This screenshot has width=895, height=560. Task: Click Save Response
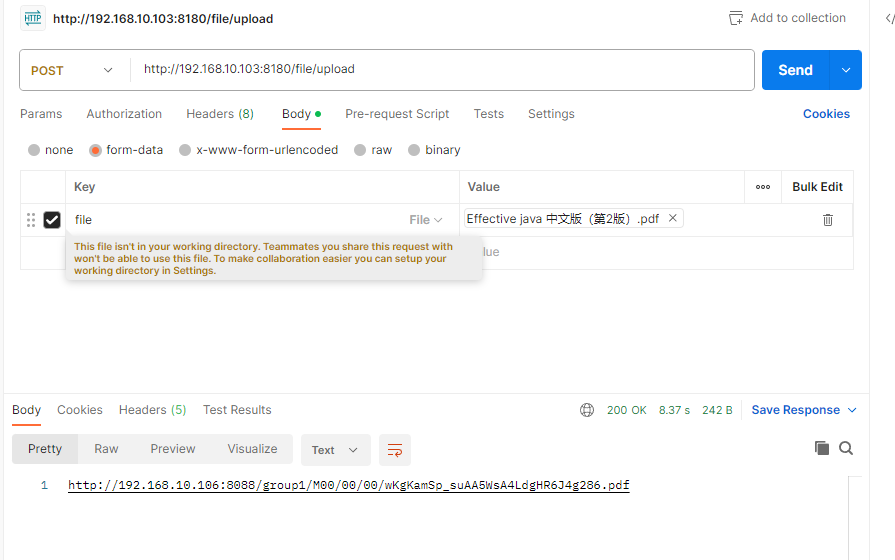click(795, 410)
